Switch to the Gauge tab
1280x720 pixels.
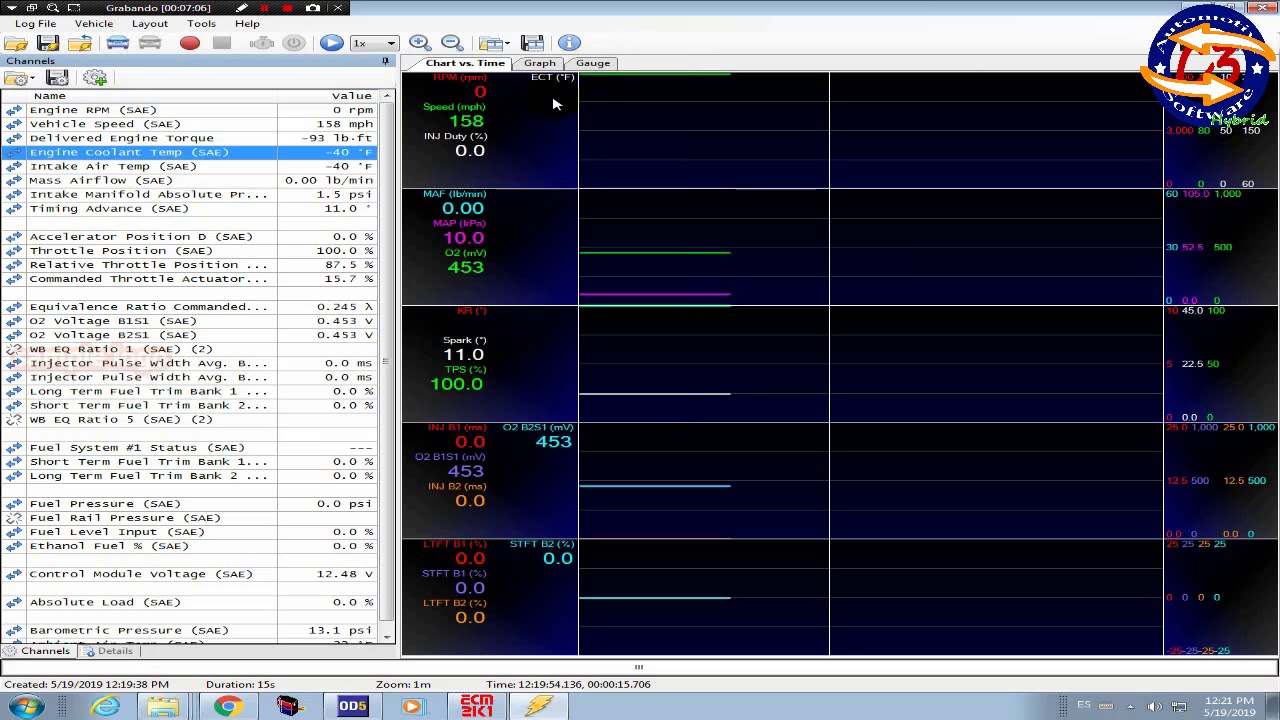pyautogui.click(x=593, y=63)
